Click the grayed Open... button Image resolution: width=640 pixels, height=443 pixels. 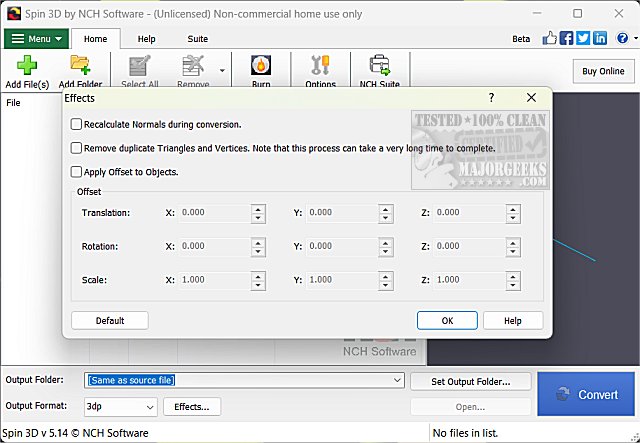[x=471, y=407]
